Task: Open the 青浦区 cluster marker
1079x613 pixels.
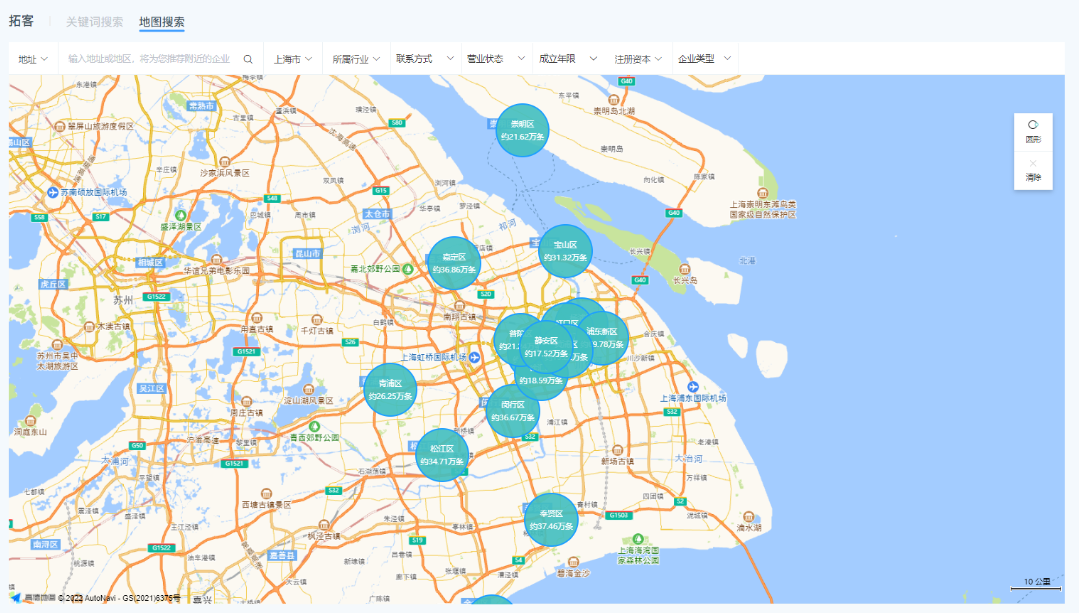Action: tap(390, 390)
